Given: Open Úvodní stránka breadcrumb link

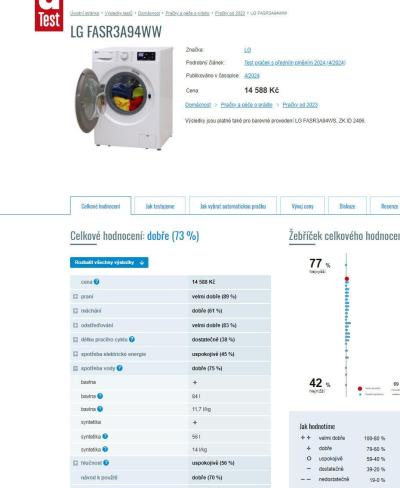Looking at the screenshot, I should click(x=85, y=13).
